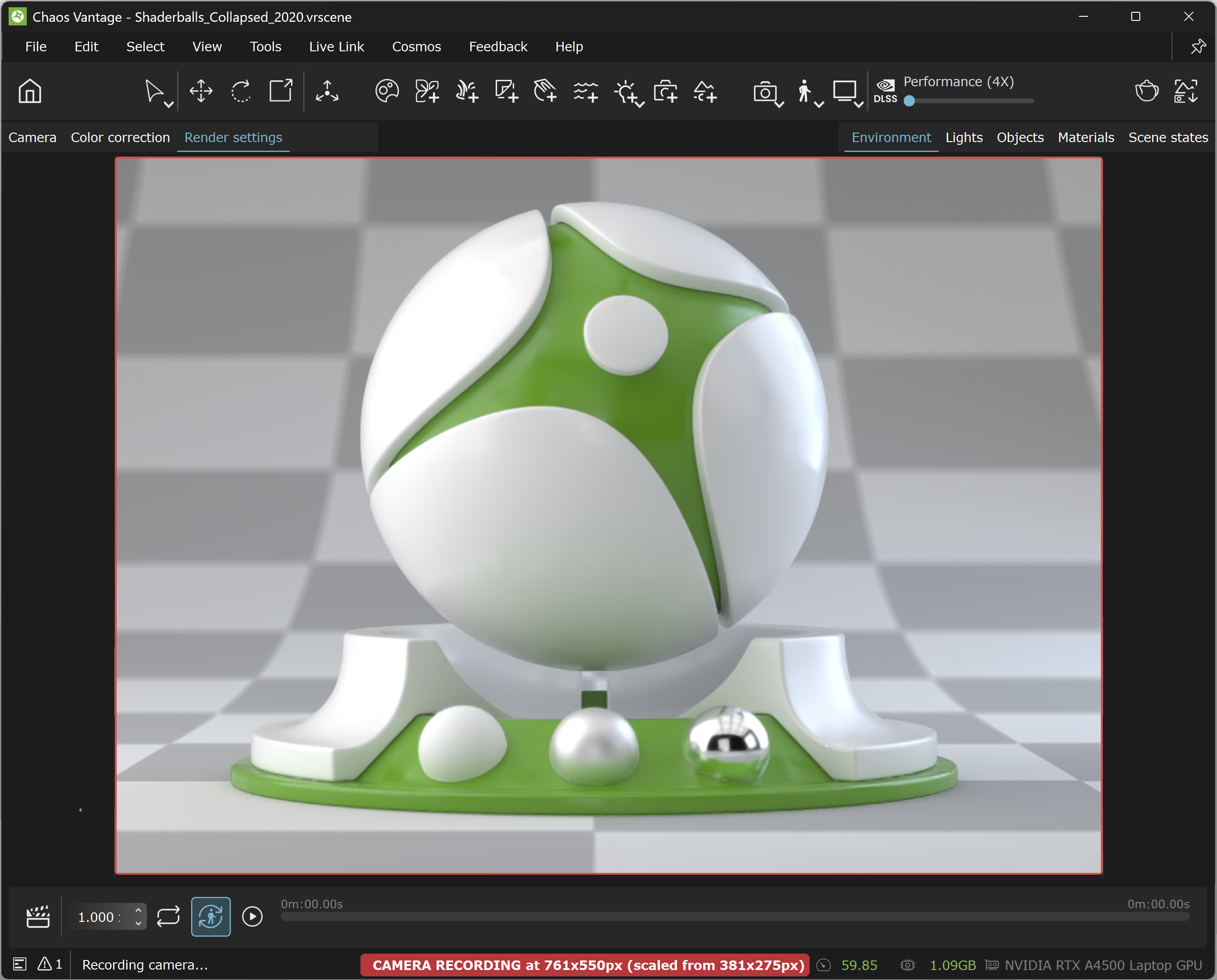Click the warning indicator showing 1
Screen dimensions: 1217x980
click(49, 964)
